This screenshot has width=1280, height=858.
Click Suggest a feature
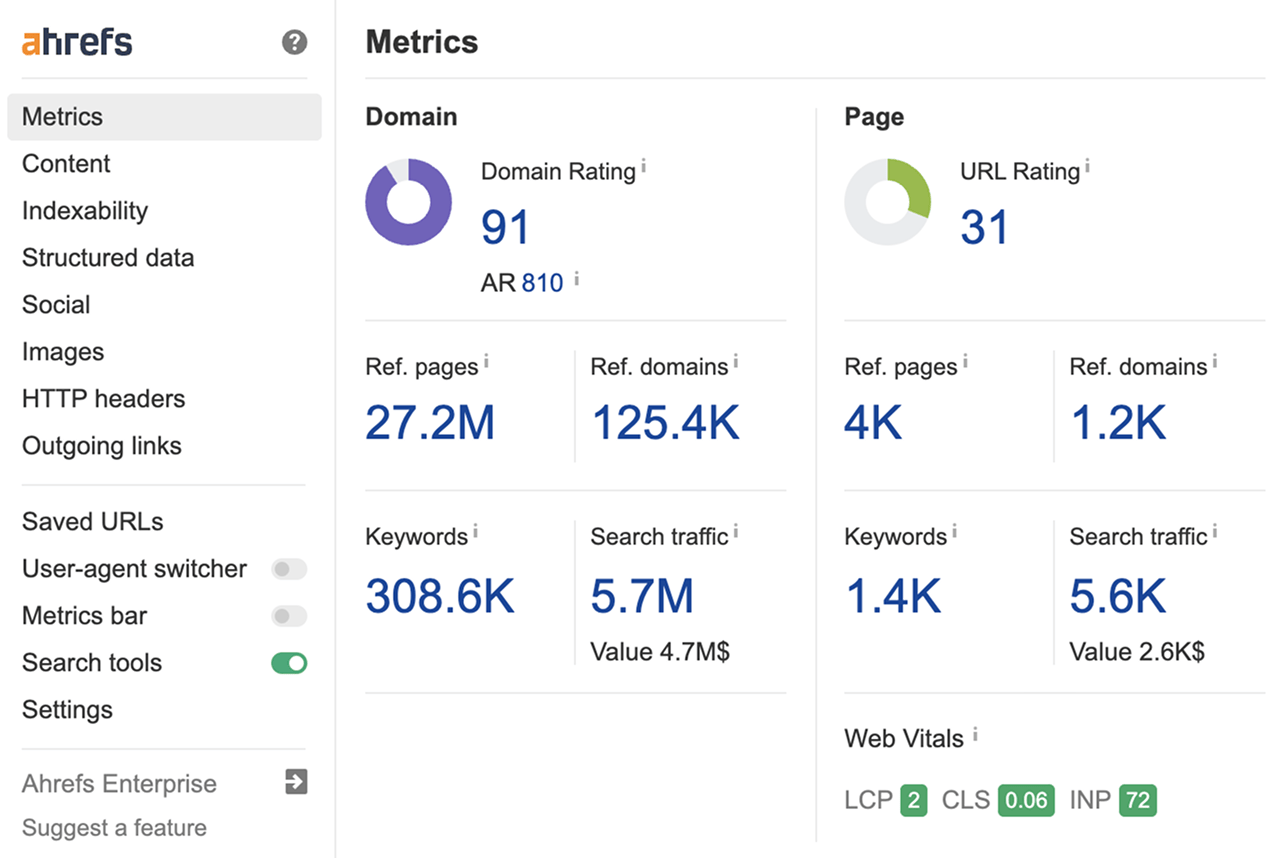[113, 827]
